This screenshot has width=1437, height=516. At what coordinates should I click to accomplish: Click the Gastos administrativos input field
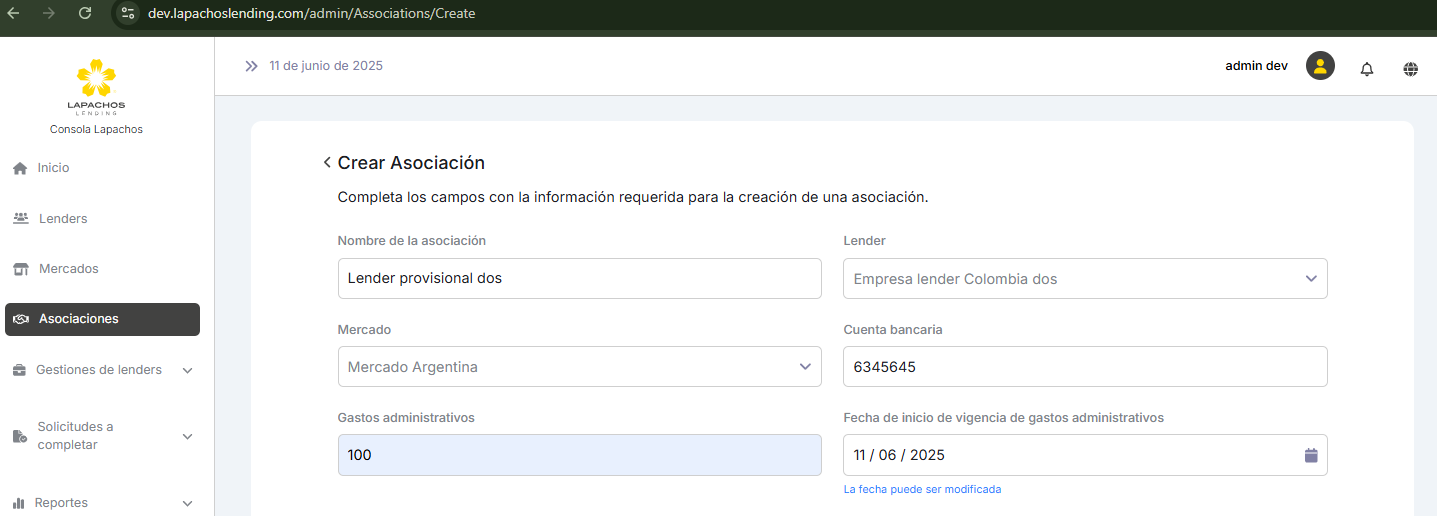579,455
